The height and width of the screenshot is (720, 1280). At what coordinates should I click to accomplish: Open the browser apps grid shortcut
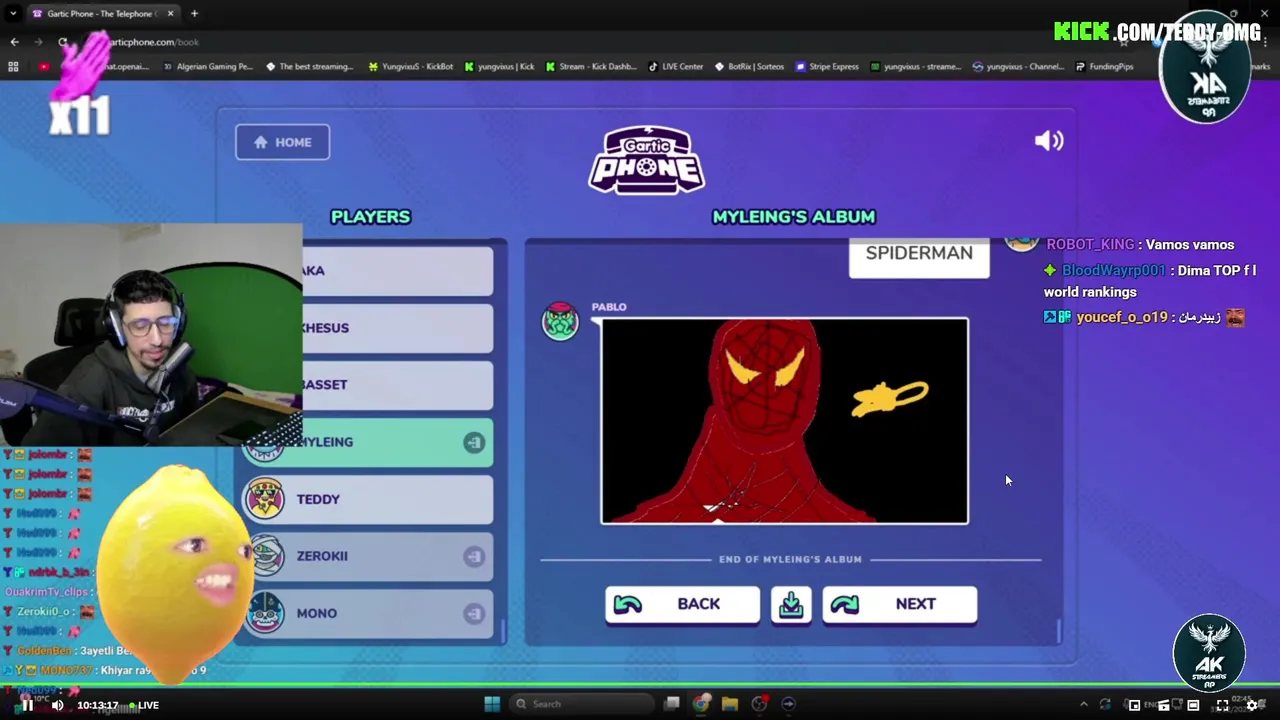click(13, 67)
